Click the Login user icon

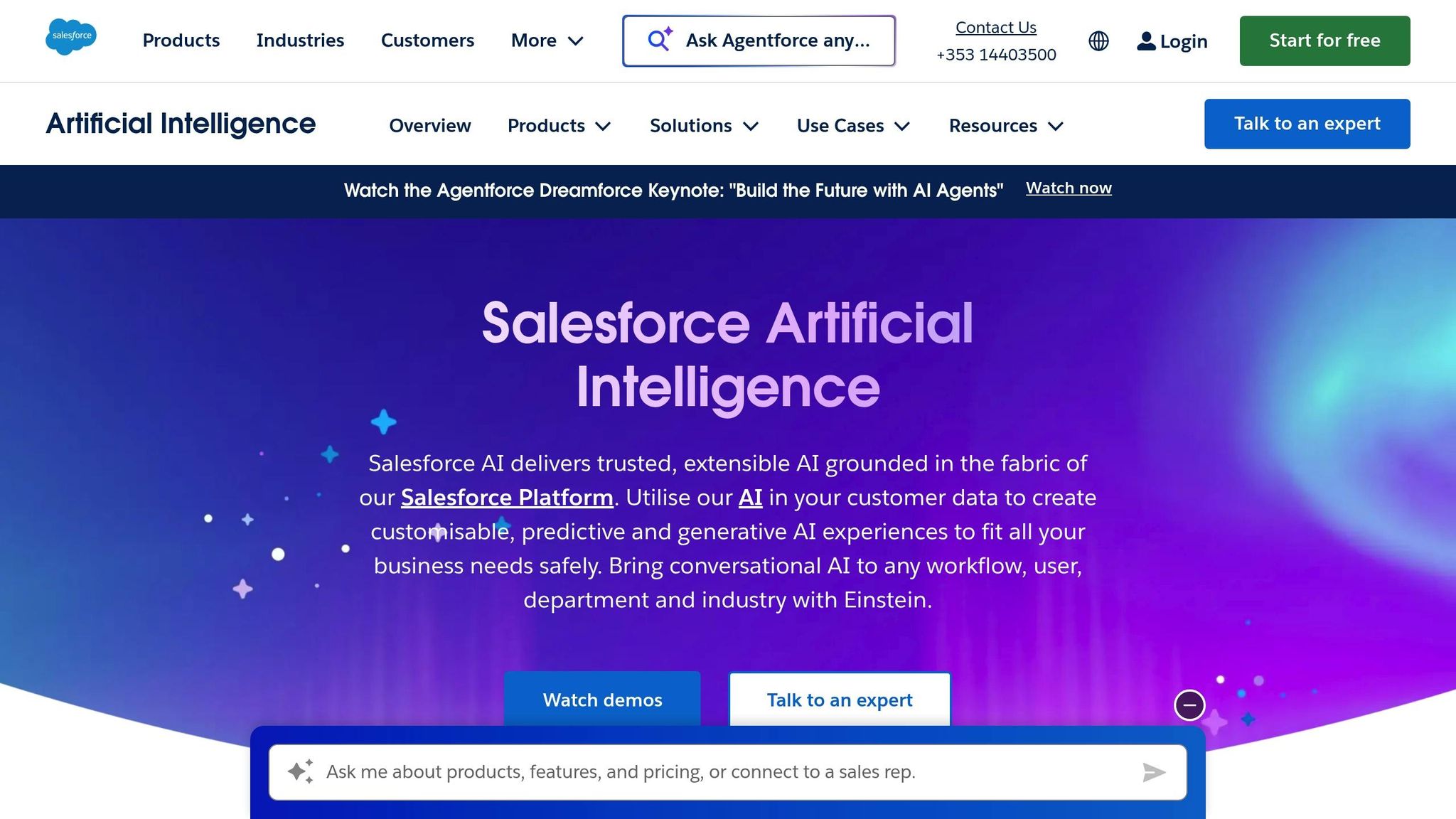point(1145,41)
